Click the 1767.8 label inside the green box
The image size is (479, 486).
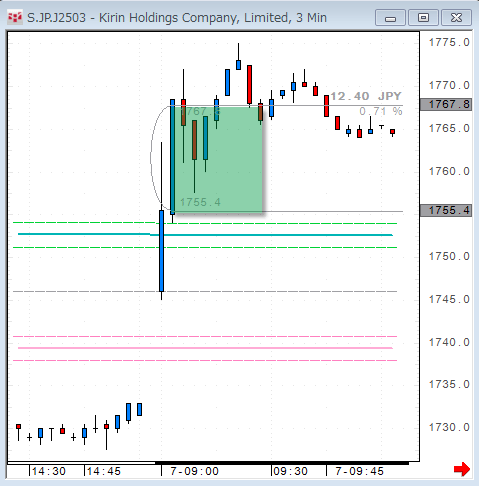[x=200, y=112]
